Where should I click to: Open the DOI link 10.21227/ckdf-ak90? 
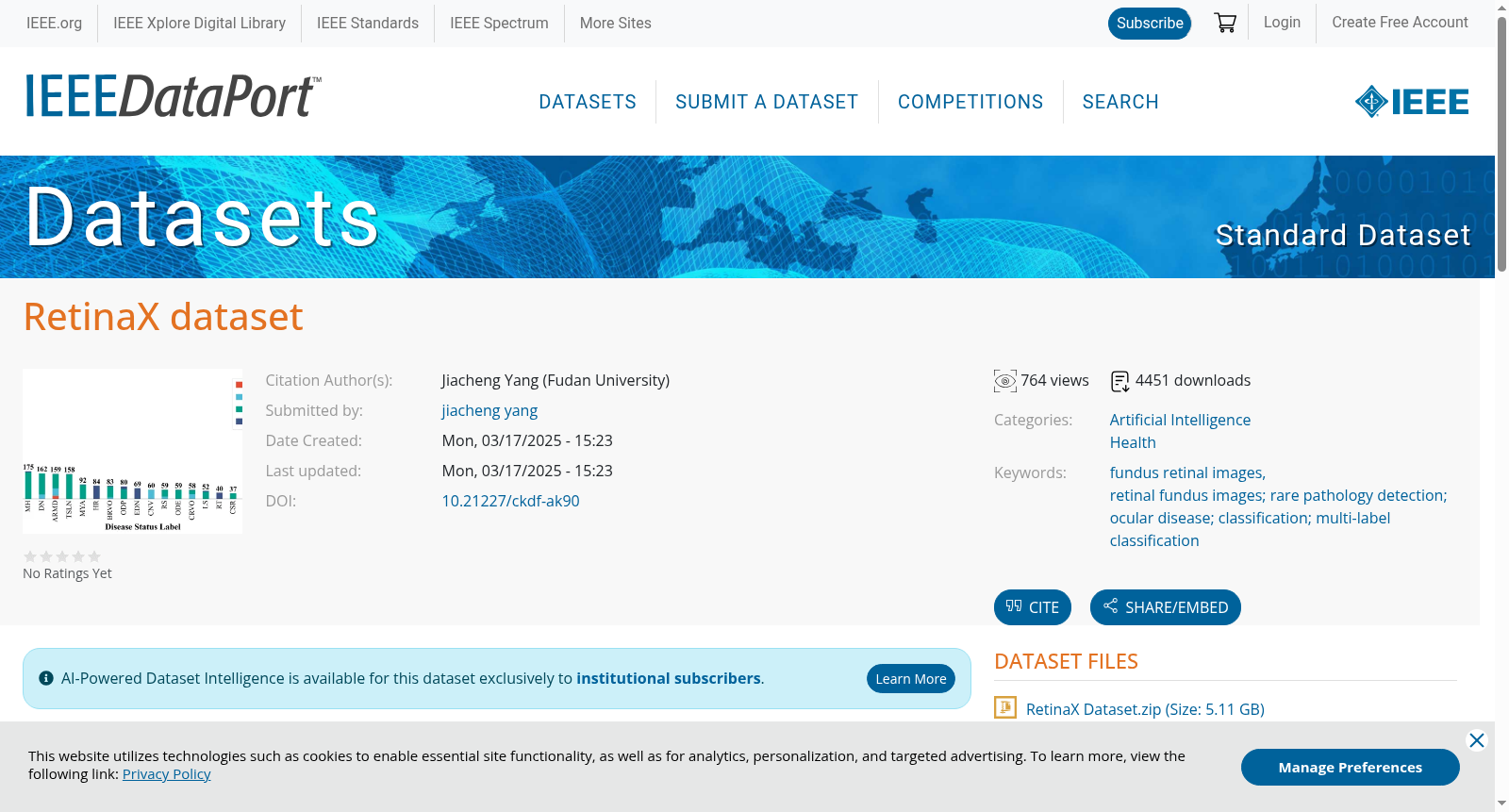[x=510, y=502]
